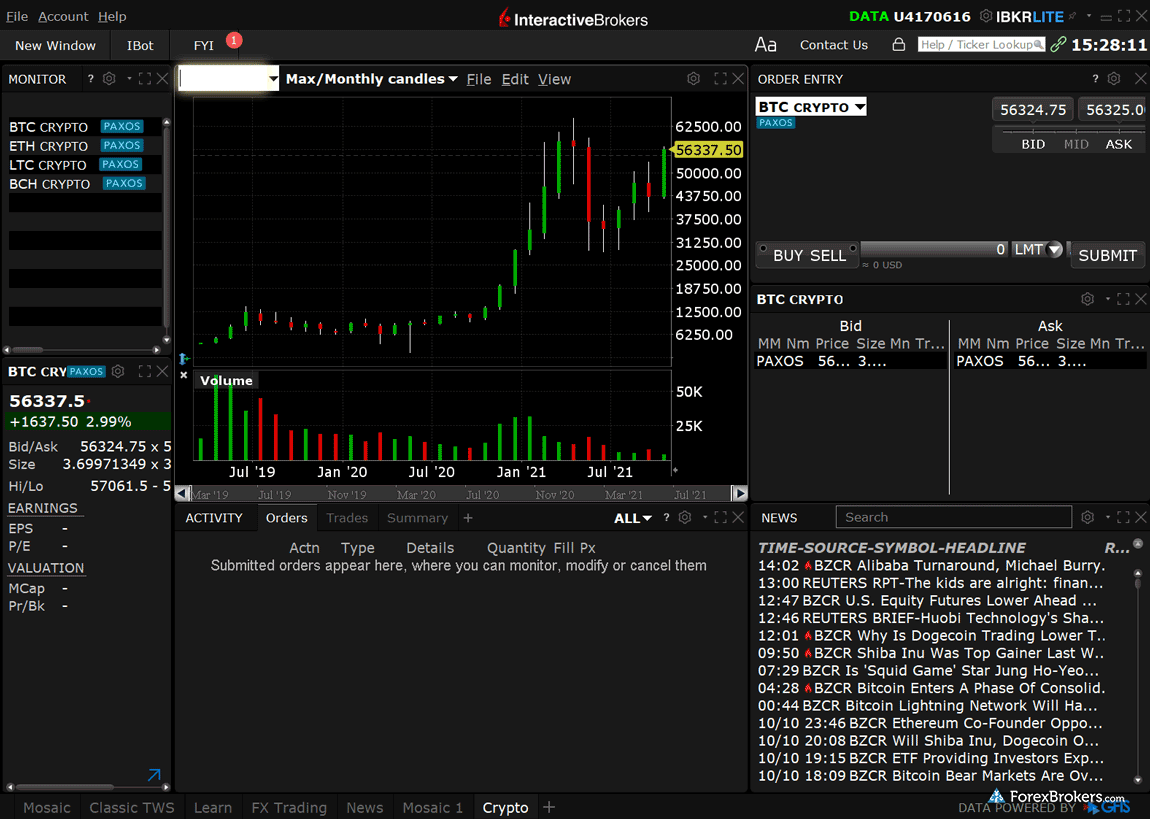Open Order Entry help question mark
The height and width of the screenshot is (819, 1150).
[x=1095, y=79]
